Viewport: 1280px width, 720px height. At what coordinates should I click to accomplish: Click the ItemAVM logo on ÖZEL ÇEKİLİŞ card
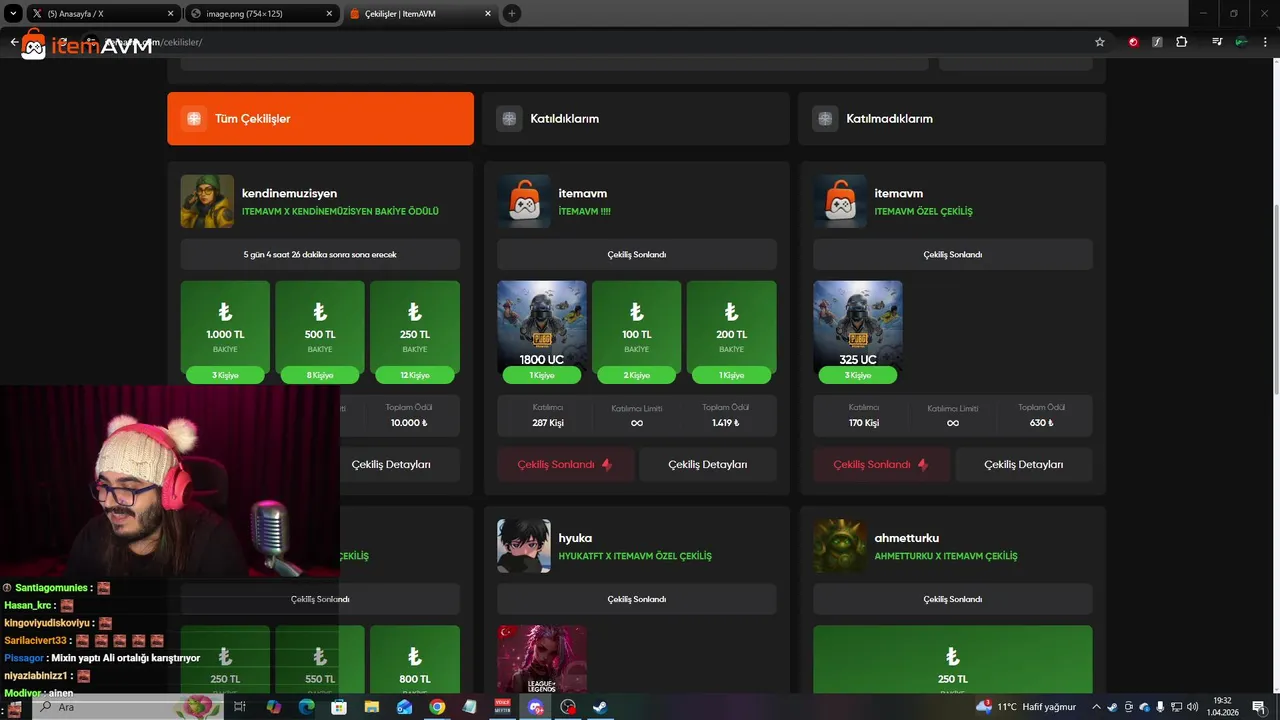coord(840,201)
